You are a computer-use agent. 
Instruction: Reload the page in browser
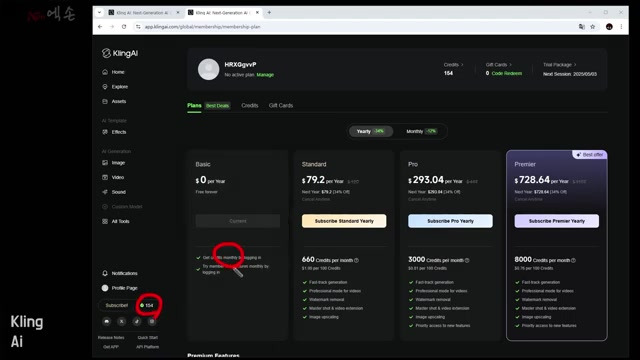[x=124, y=27]
